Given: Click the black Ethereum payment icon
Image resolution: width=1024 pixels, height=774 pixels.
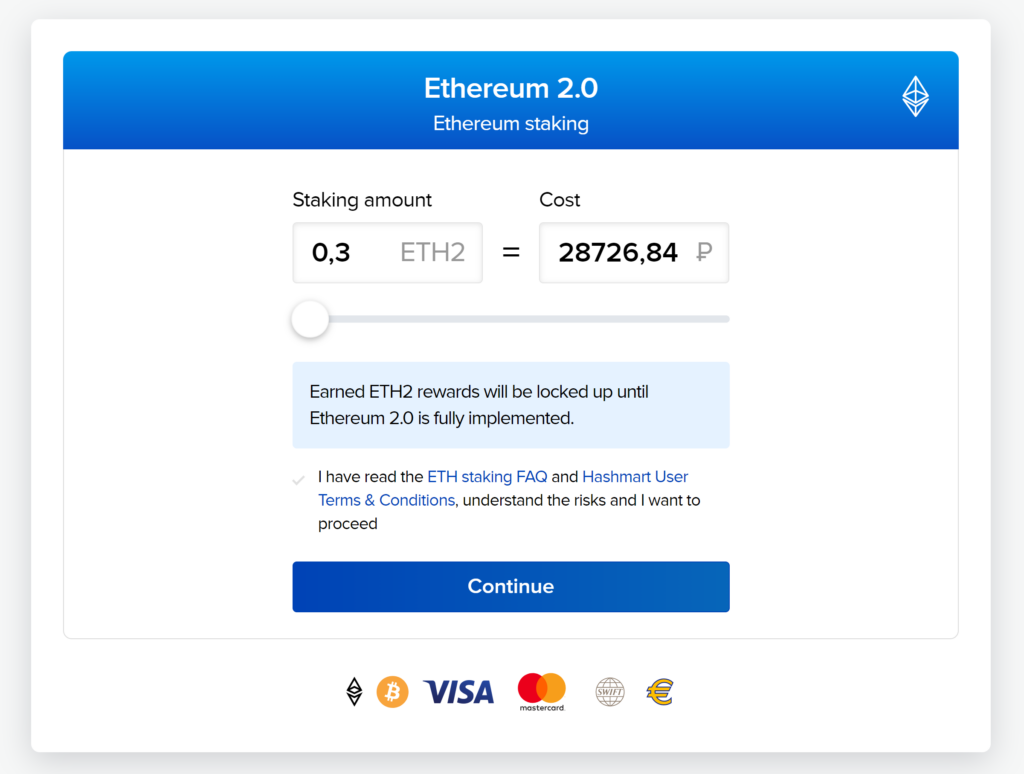Looking at the screenshot, I should 354,692.
